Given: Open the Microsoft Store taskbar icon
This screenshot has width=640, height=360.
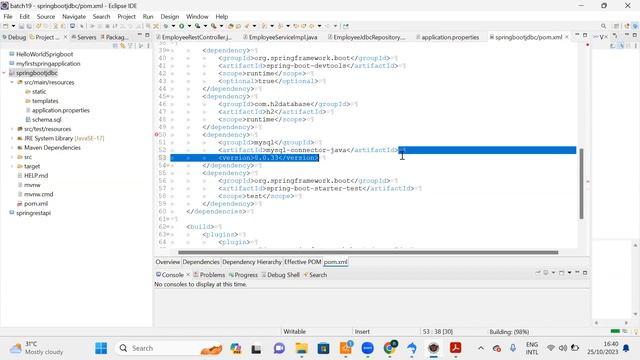Looking at the screenshot, I should pyautogui.click(x=324, y=348).
